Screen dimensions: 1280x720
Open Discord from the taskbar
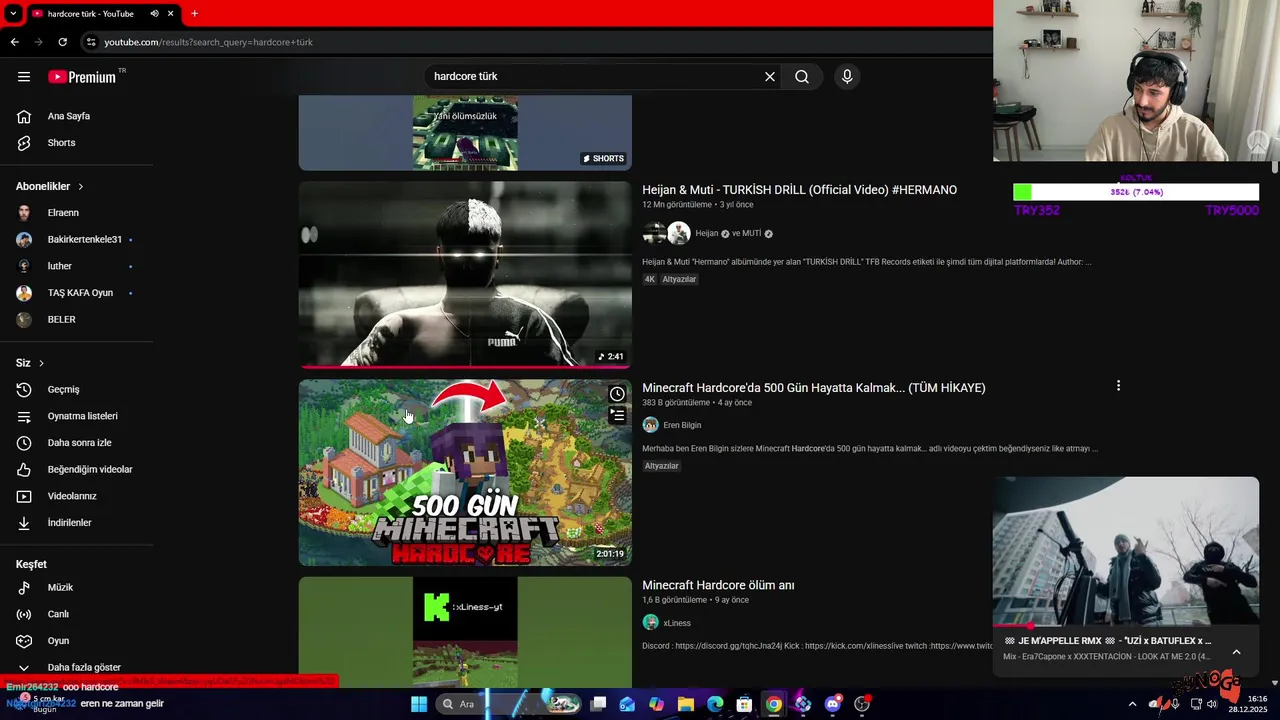tap(832, 704)
